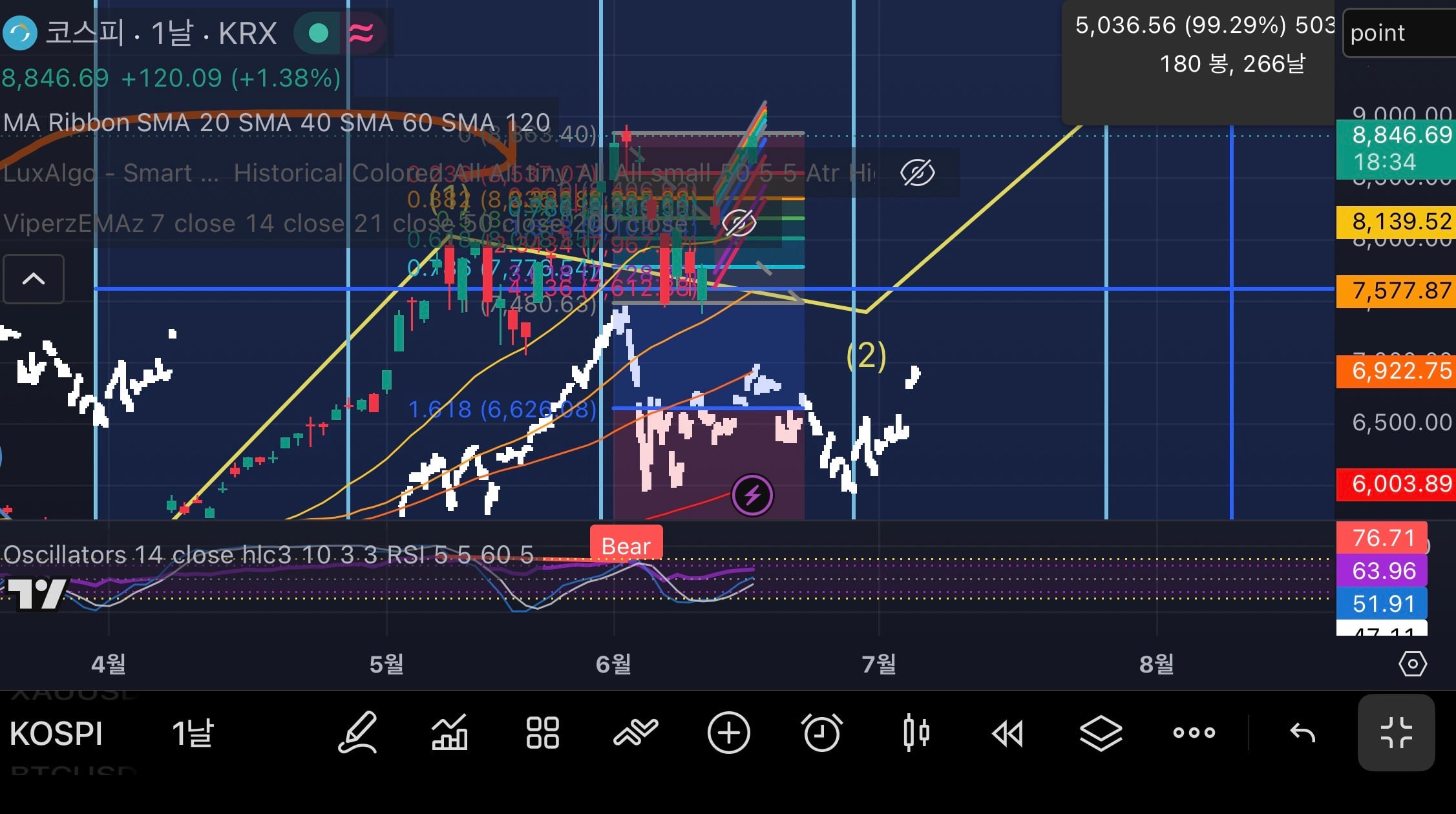Open the indicators chart icon
The width and height of the screenshot is (1456, 814).
pos(450,733)
